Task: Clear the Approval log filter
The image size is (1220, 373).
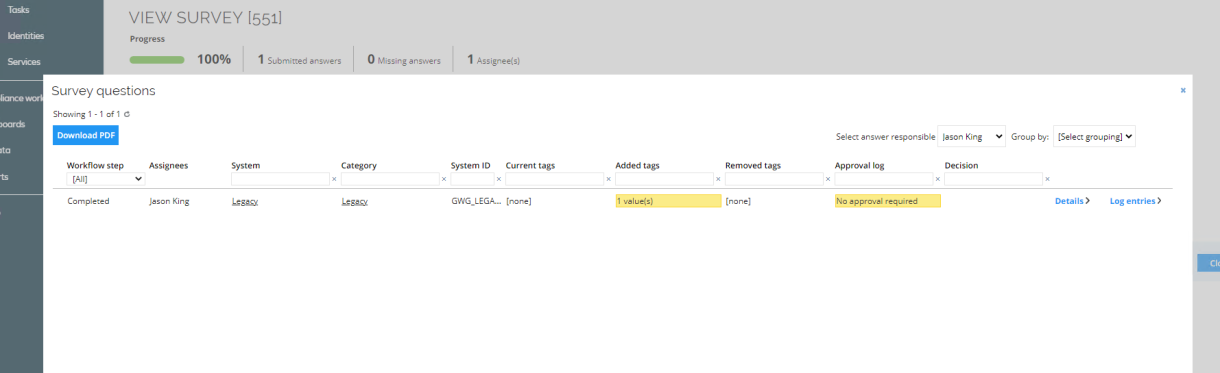Action: coord(938,179)
